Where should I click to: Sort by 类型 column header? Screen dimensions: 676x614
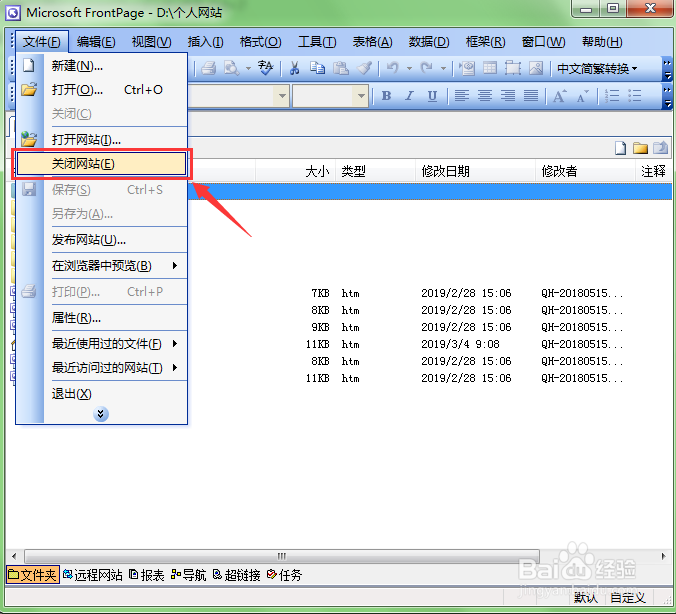(376, 171)
